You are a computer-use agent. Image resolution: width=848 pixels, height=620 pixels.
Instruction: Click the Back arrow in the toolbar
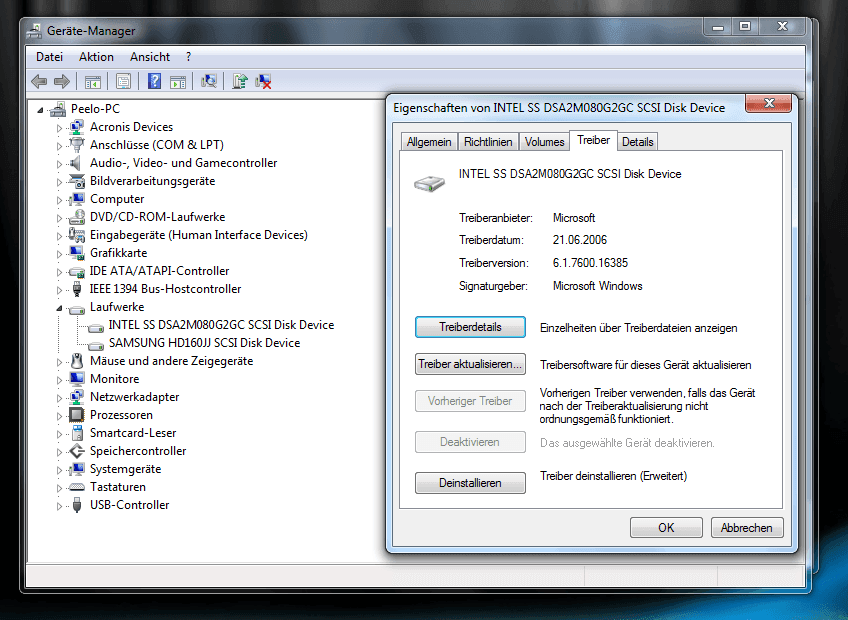click(x=39, y=82)
